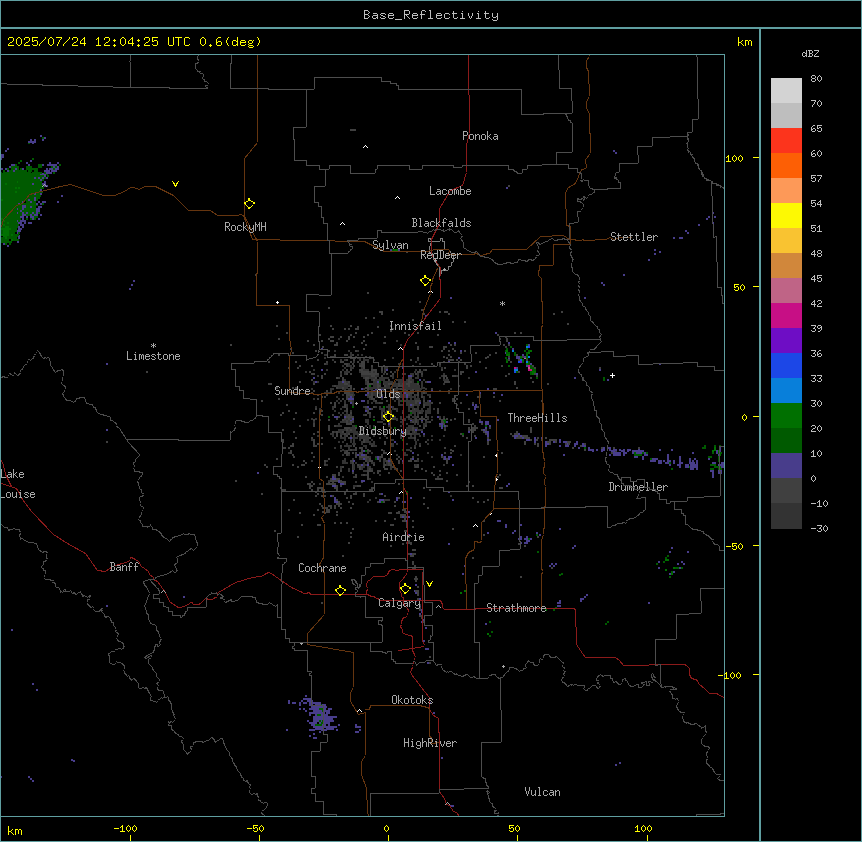Select the Okotoks label
Image resolution: width=862 pixels, height=842 pixels.
[412, 700]
